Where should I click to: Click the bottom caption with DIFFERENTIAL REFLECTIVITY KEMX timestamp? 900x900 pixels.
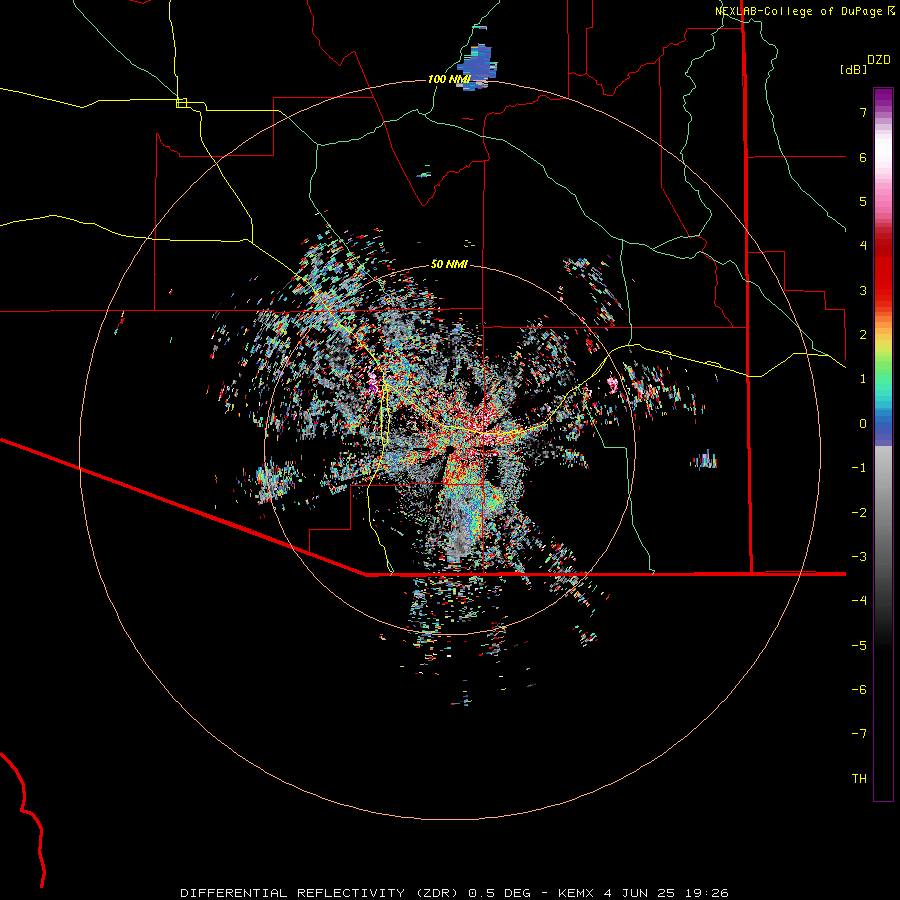point(454,893)
